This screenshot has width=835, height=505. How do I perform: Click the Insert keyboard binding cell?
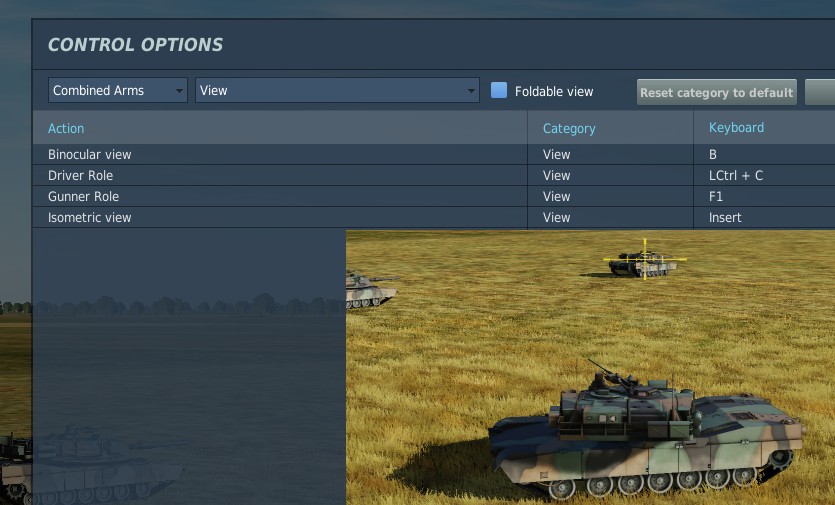pyautogui.click(x=764, y=217)
